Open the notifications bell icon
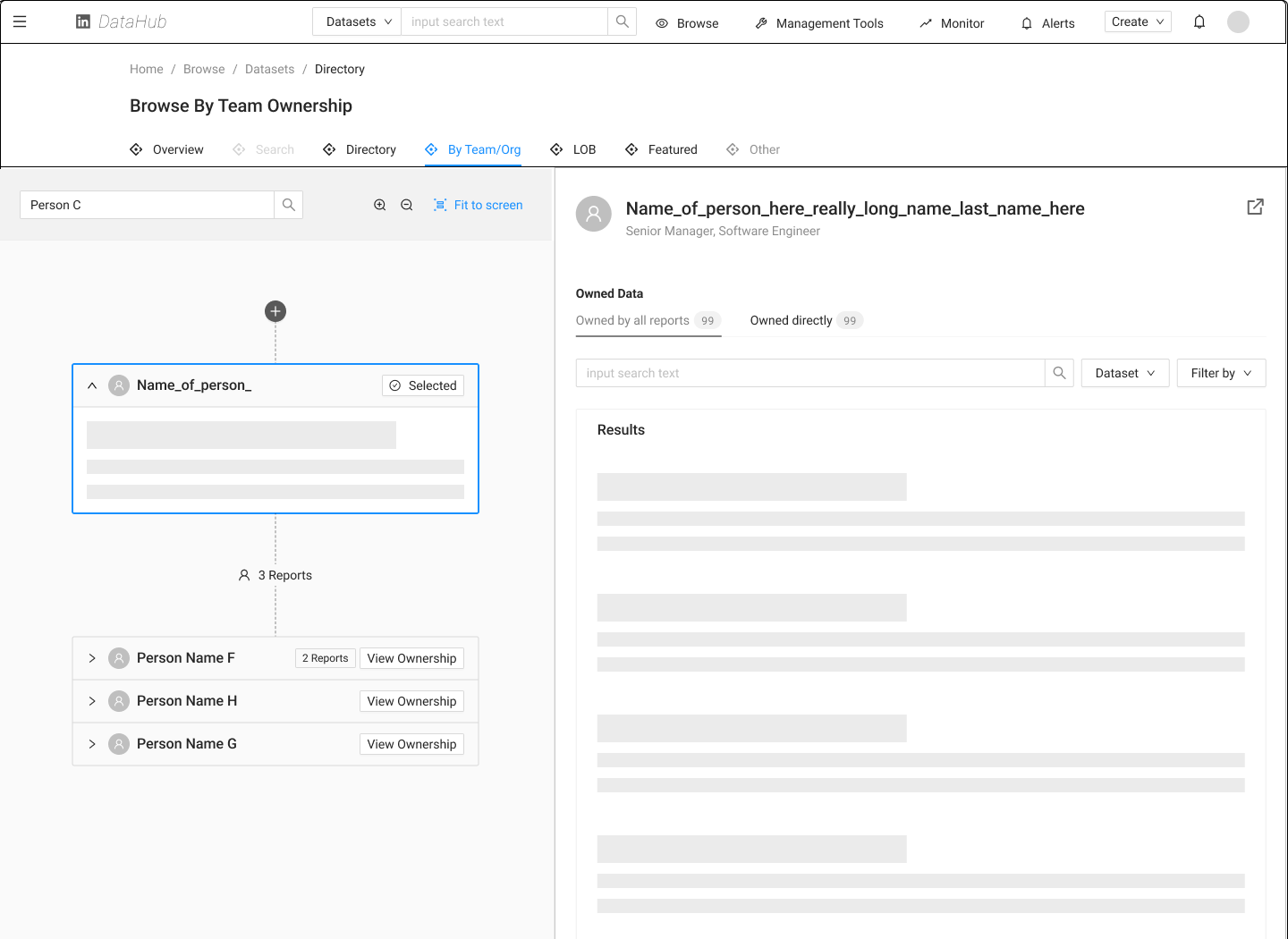Image resolution: width=1288 pixels, height=939 pixels. point(1199,21)
